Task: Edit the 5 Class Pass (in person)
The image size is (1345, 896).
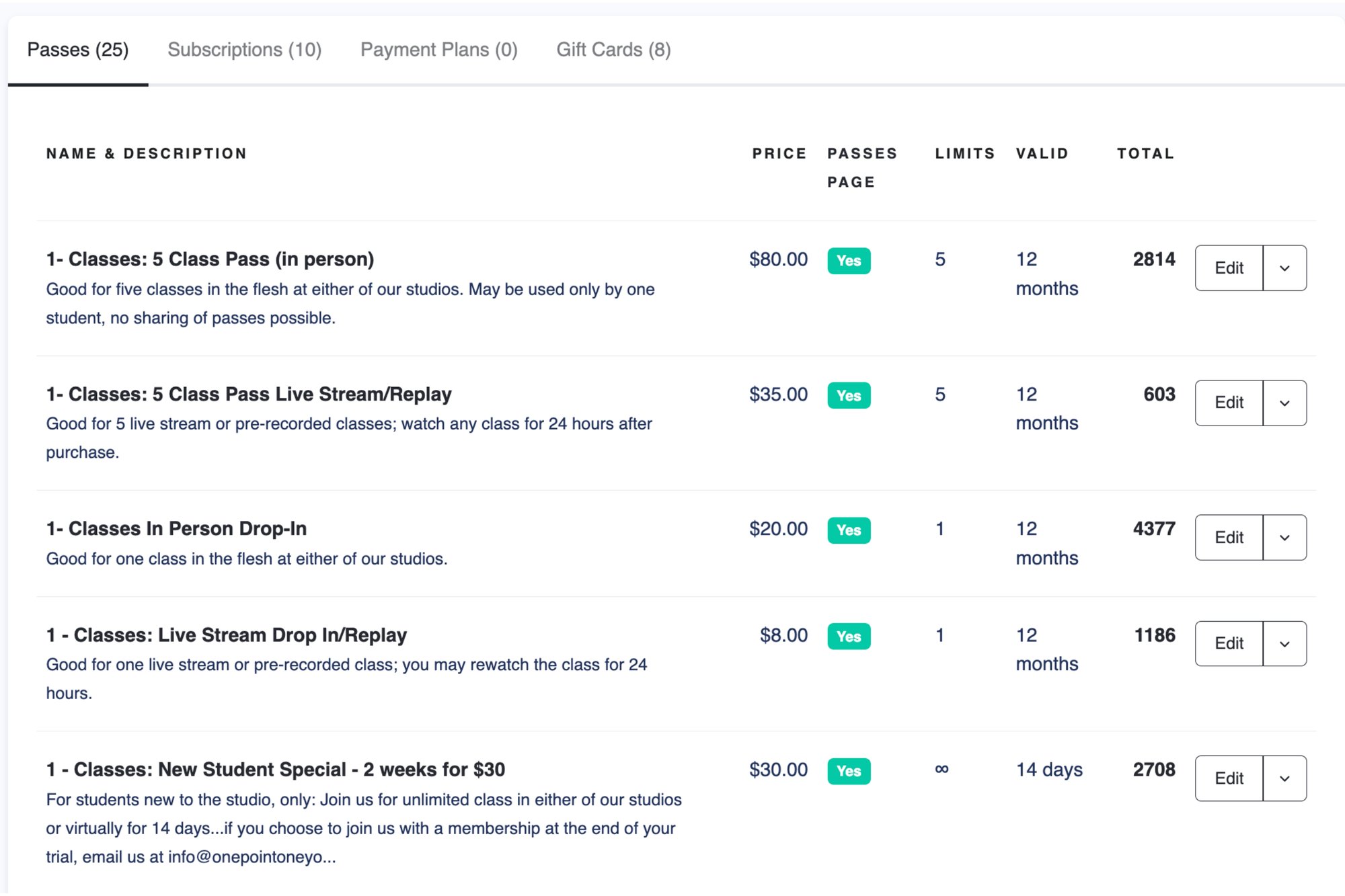Action: coord(1229,268)
